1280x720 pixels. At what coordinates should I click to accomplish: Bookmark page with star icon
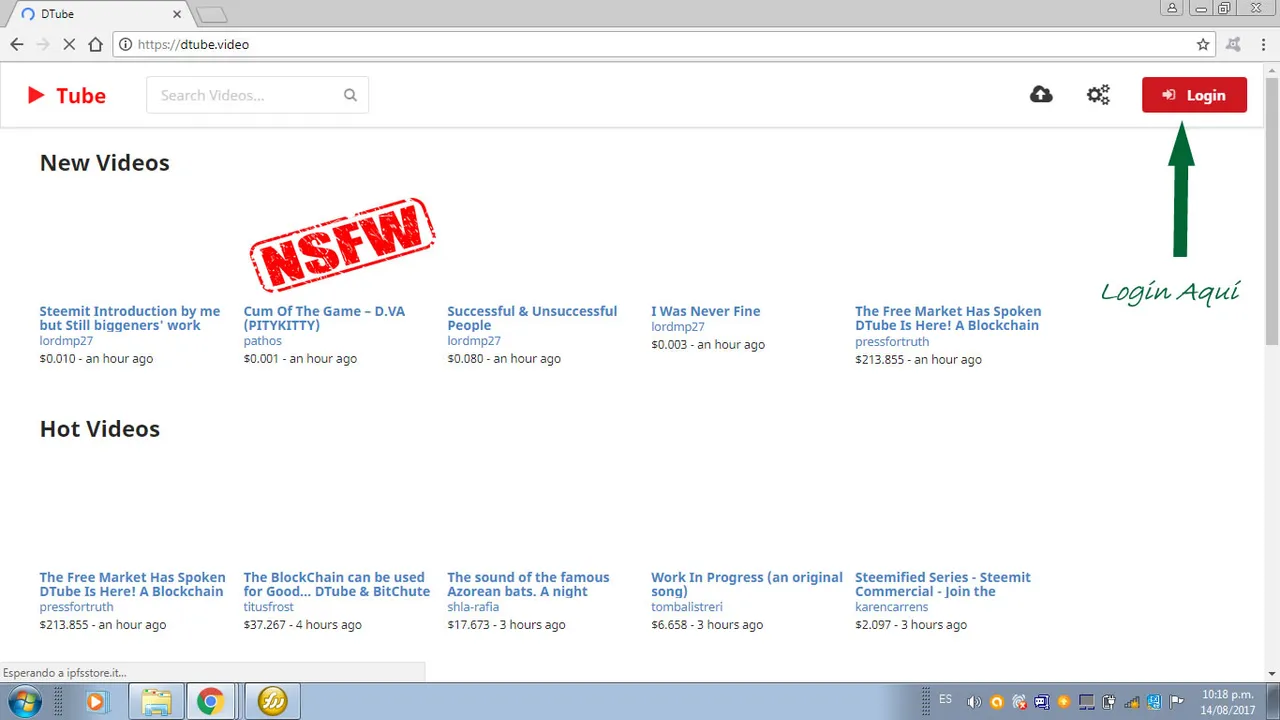[1203, 44]
